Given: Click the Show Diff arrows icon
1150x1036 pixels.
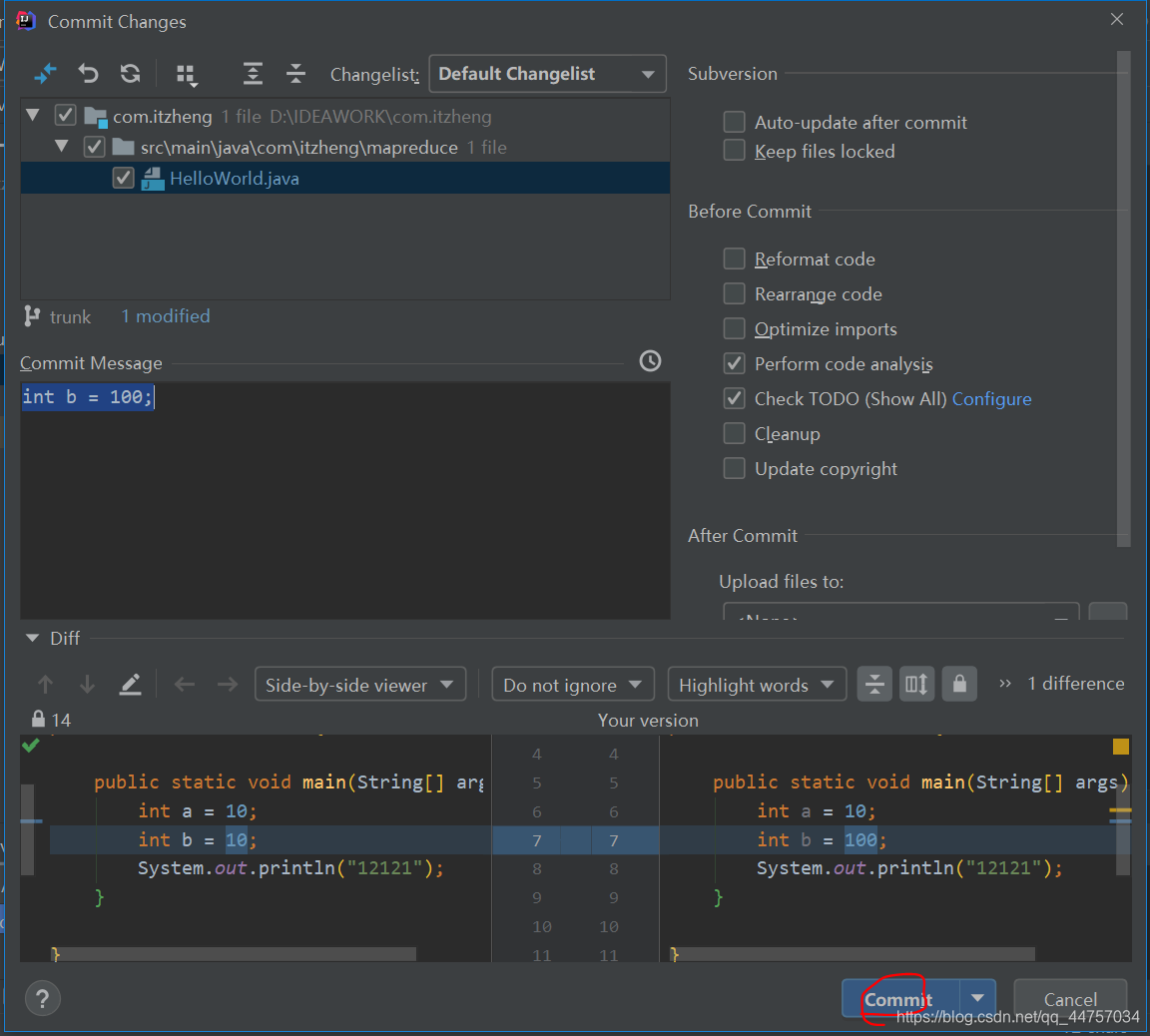Looking at the screenshot, I should [x=45, y=74].
